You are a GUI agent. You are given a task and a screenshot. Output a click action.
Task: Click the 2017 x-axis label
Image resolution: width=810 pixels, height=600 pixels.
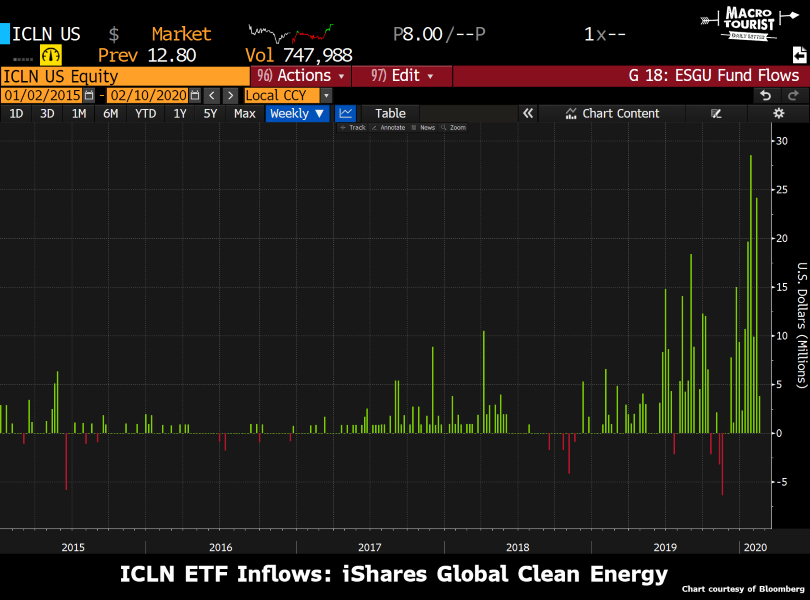coord(369,547)
